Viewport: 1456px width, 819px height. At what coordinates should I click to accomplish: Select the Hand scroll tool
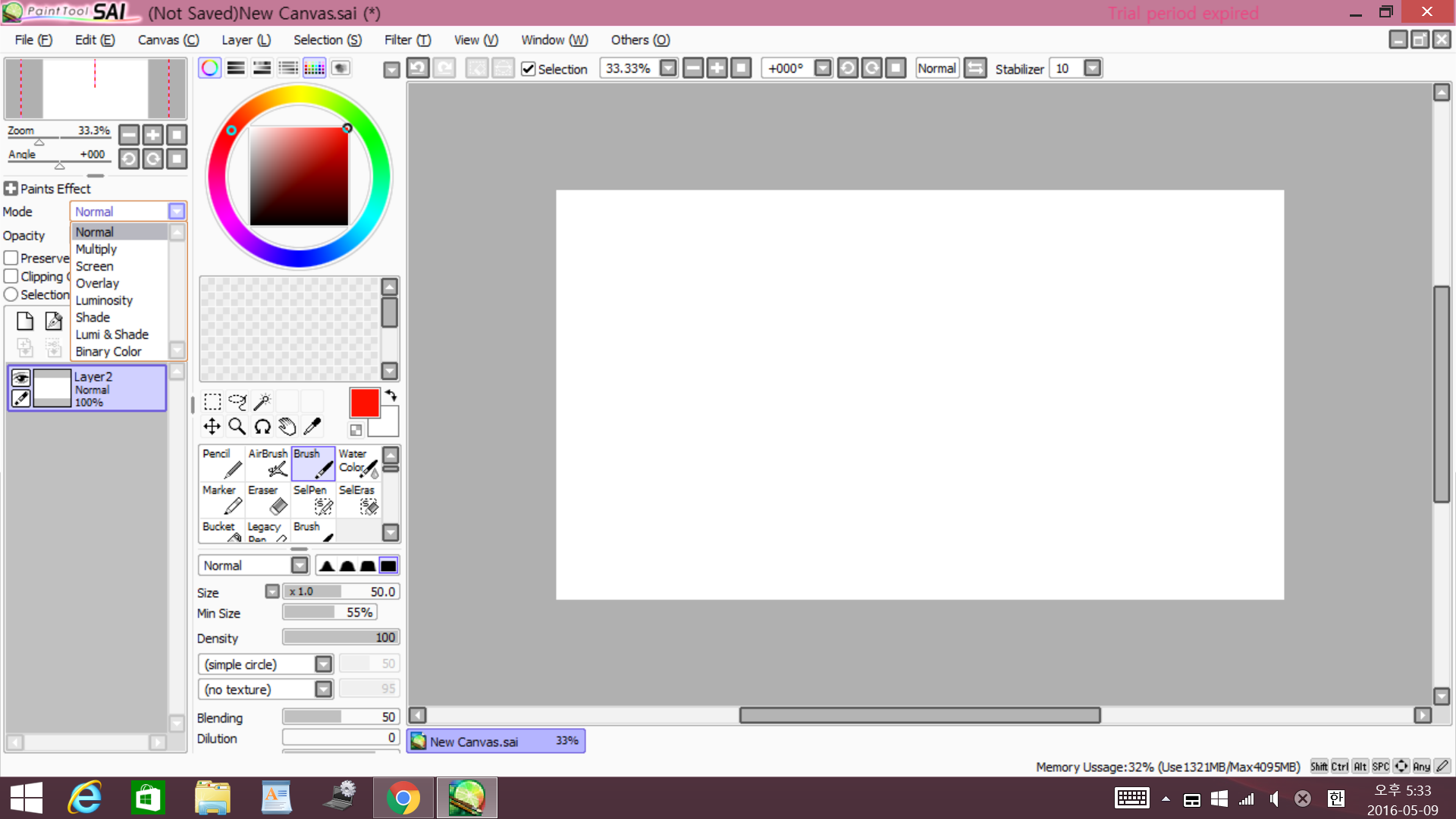287,426
